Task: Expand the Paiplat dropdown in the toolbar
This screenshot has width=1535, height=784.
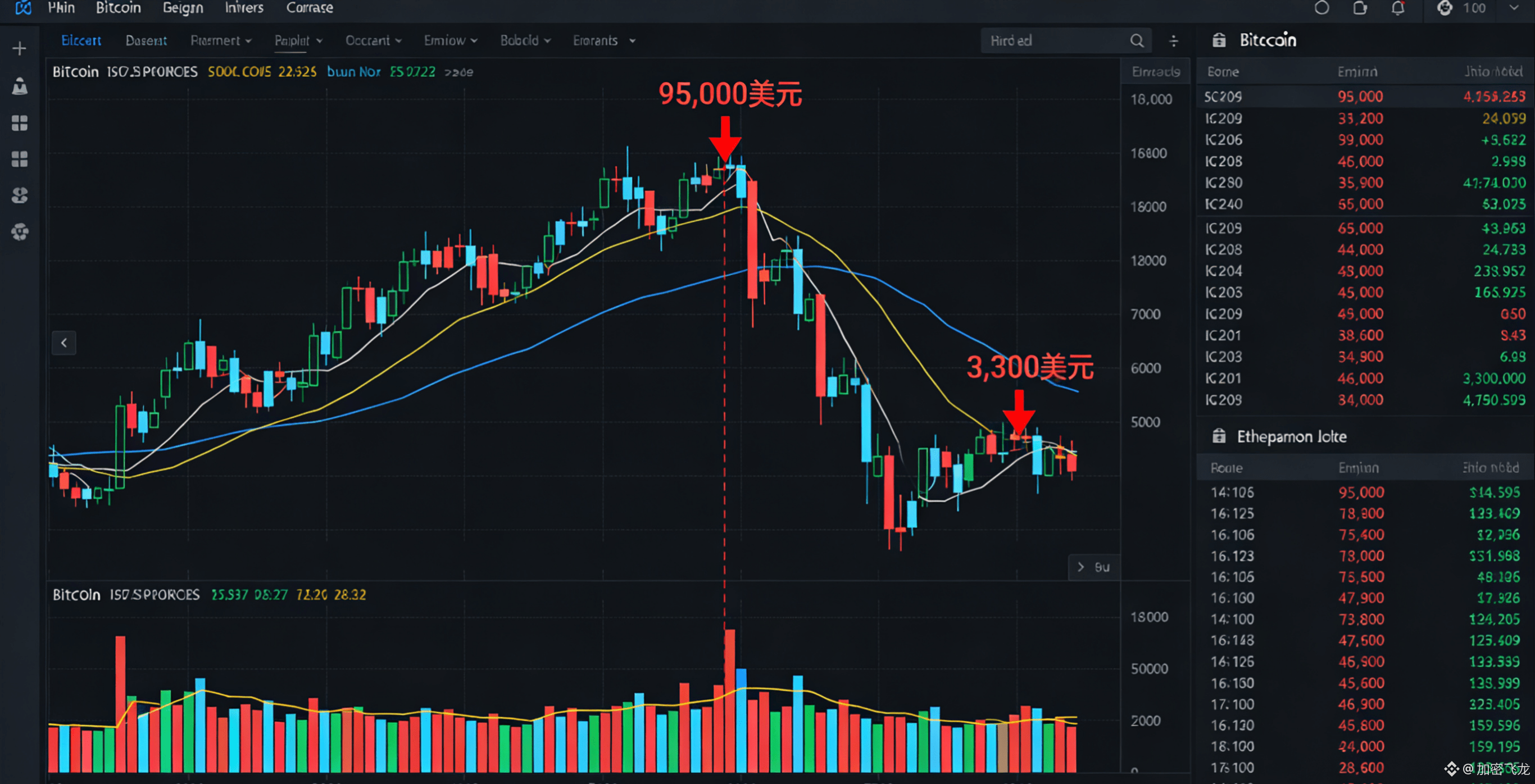Action: 297,40
